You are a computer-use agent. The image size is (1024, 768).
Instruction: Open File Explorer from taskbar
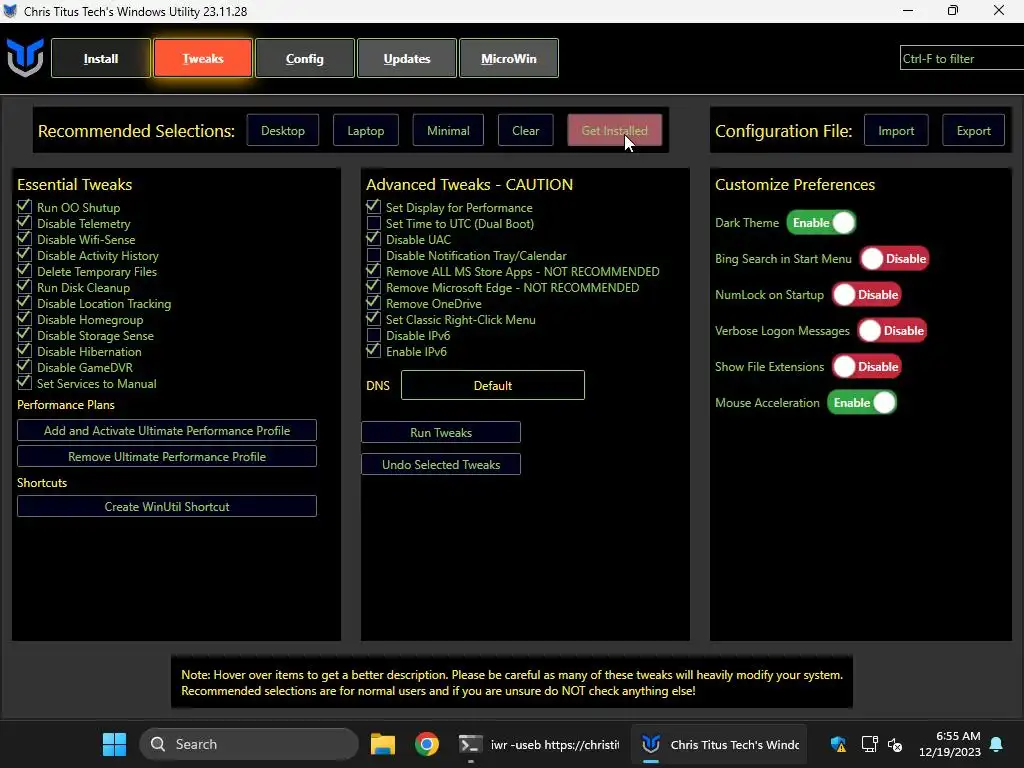[x=383, y=744]
